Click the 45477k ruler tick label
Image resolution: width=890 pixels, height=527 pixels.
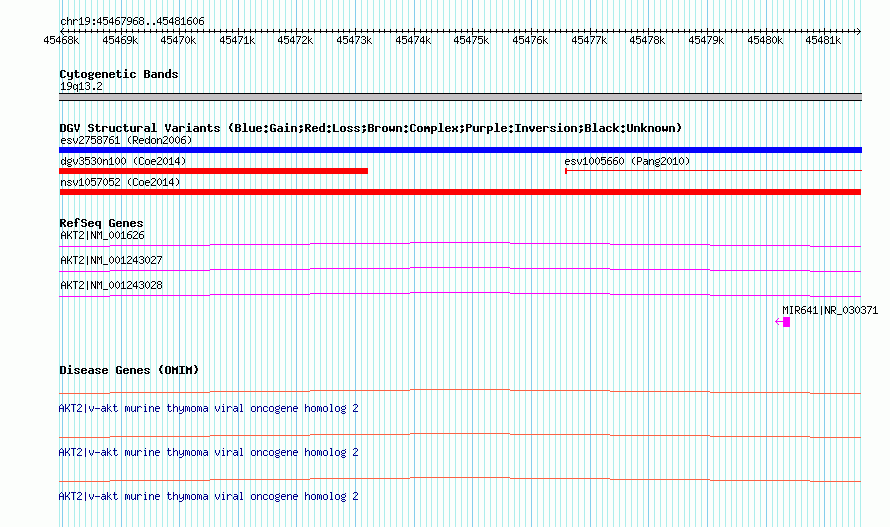[x=589, y=40]
